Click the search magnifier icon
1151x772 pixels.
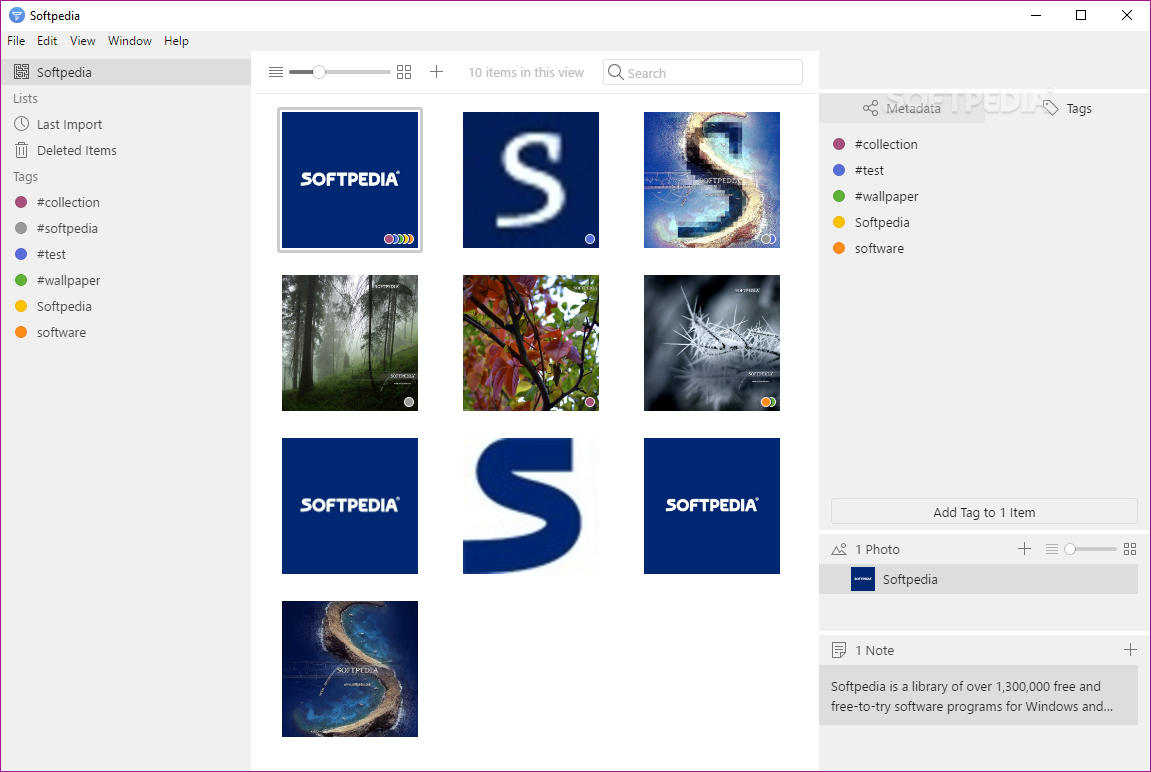point(616,72)
